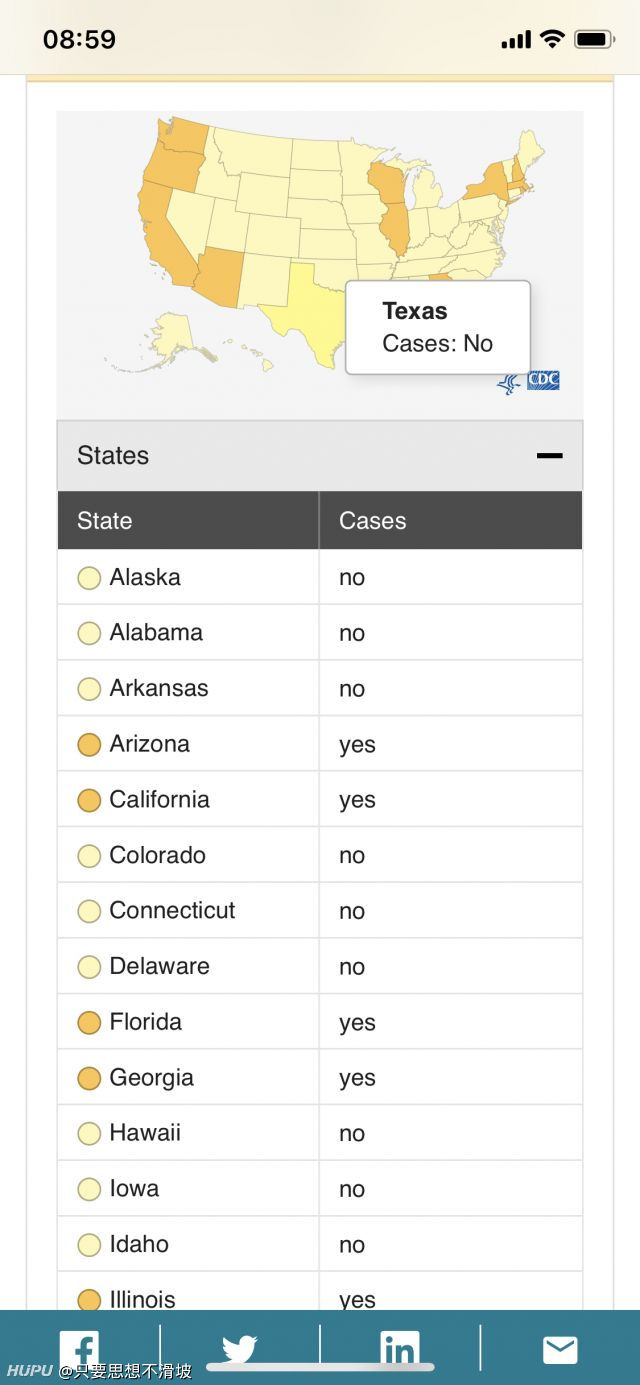Share page via LinkedIn icon
640x1385 pixels.
click(x=400, y=1350)
